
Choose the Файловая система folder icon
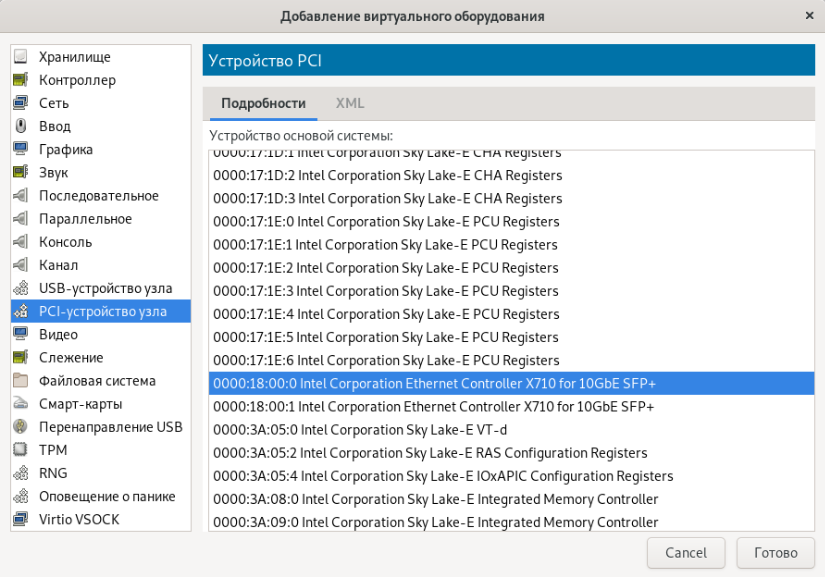coord(20,381)
